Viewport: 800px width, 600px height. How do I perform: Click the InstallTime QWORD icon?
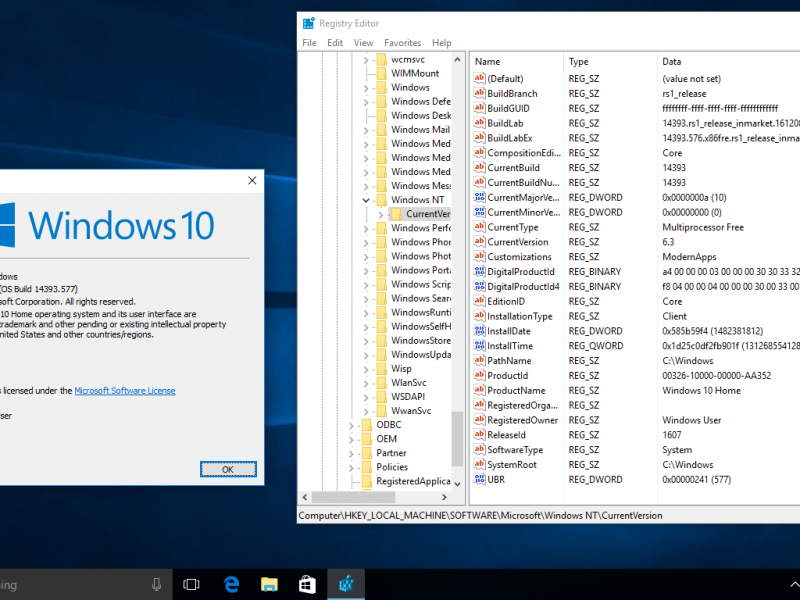[479, 345]
